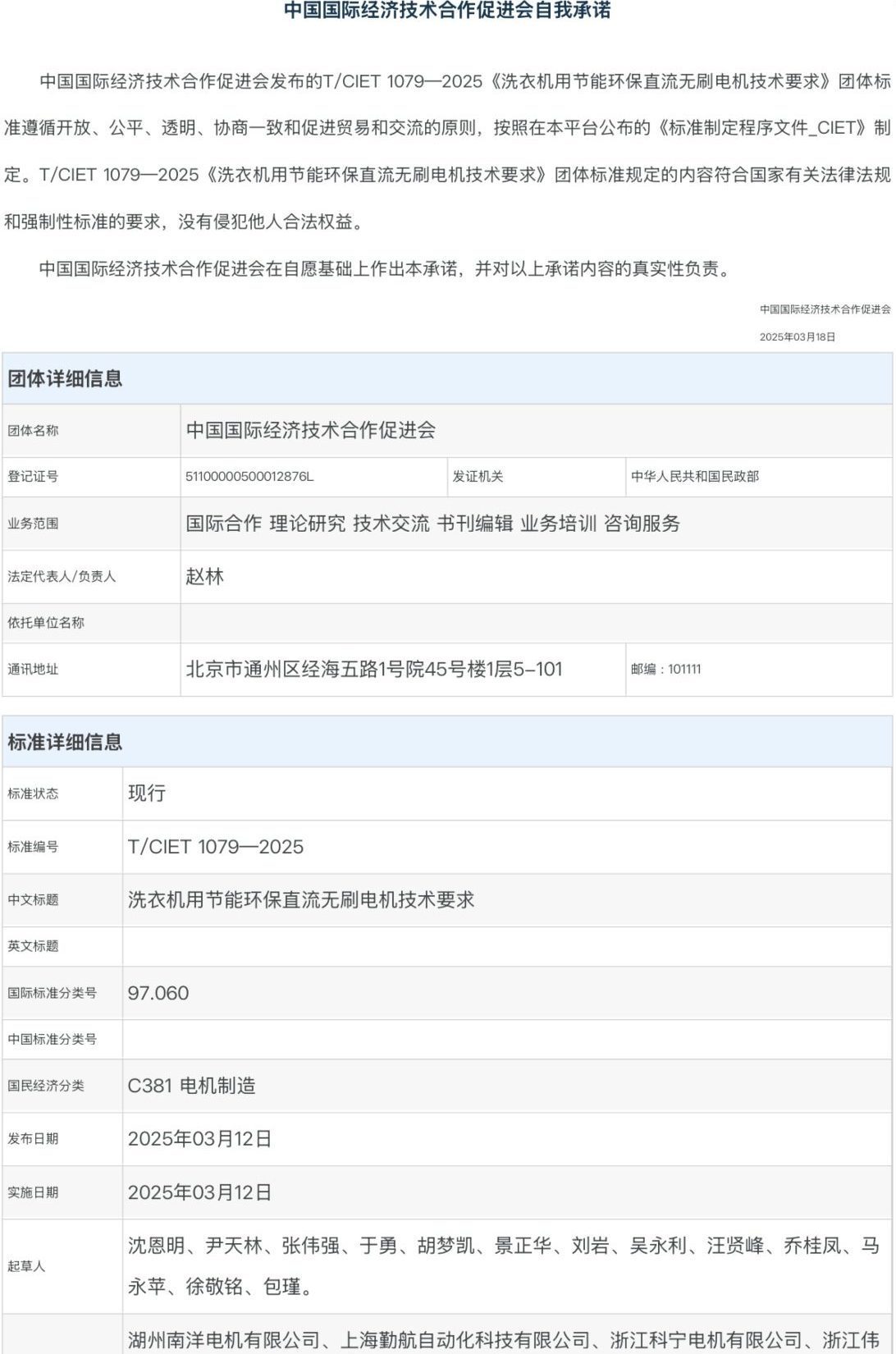The image size is (896, 1354).
Task: Click economic classification C381 电机制造
Action: (191, 1086)
